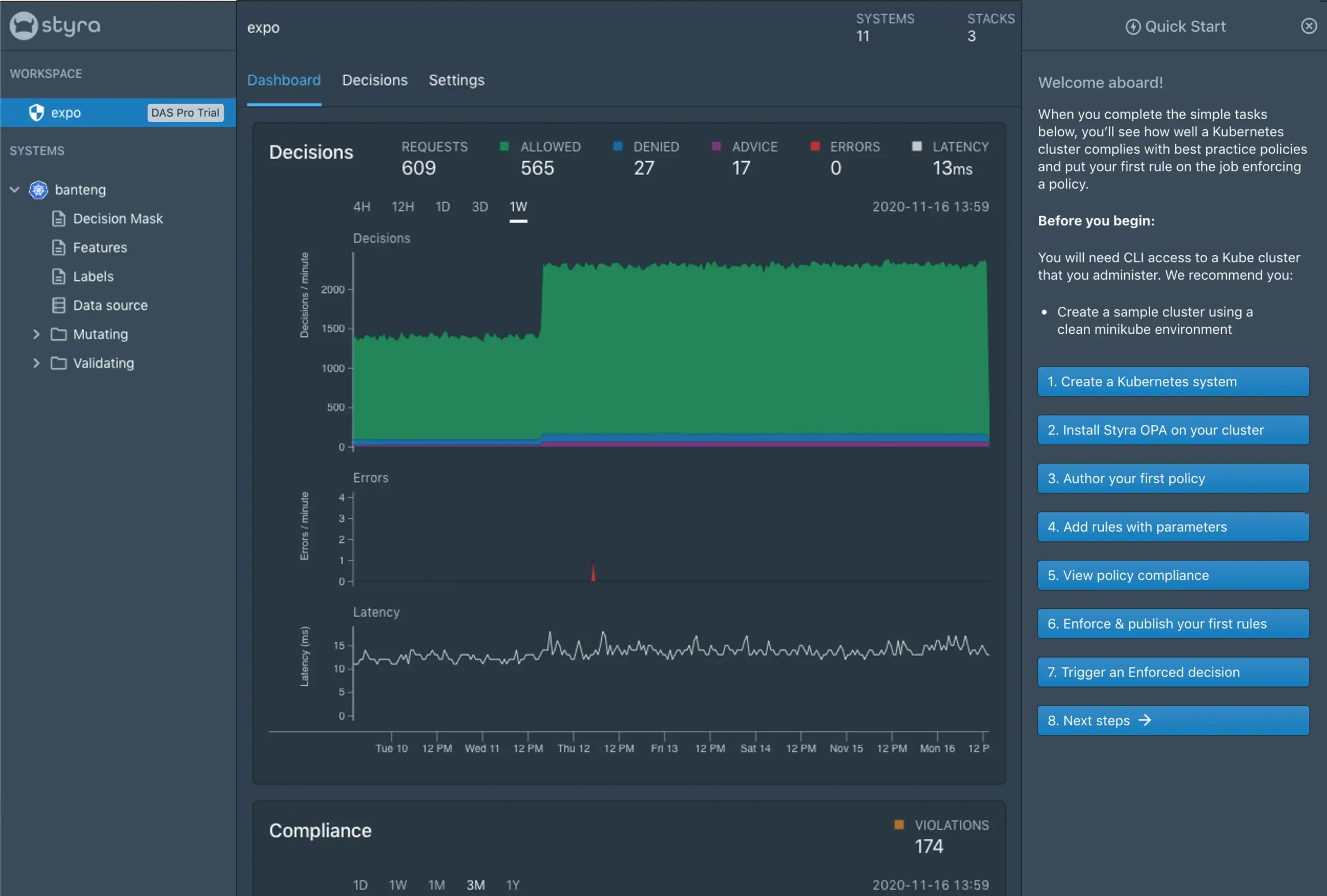Viewport: 1327px width, 896px height.
Task: Click the Labels document icon
Action: click(58, 276)
